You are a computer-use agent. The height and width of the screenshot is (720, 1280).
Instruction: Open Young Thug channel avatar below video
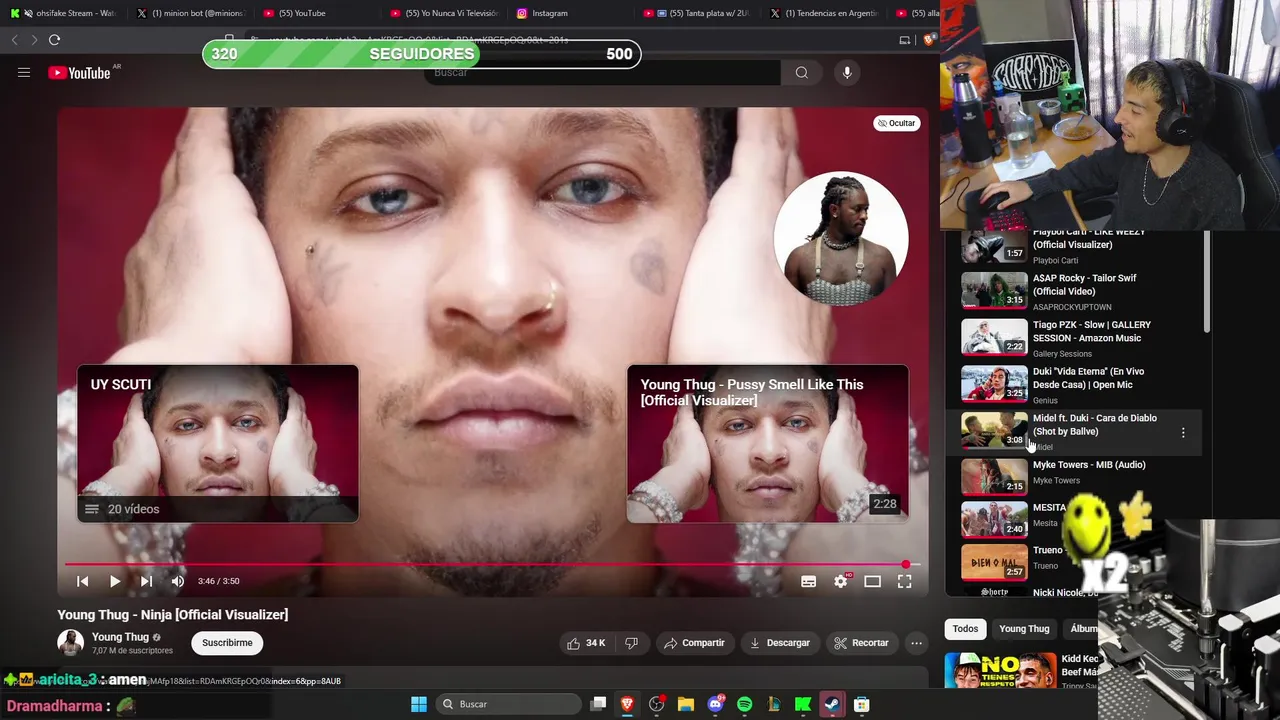point(70,643)
